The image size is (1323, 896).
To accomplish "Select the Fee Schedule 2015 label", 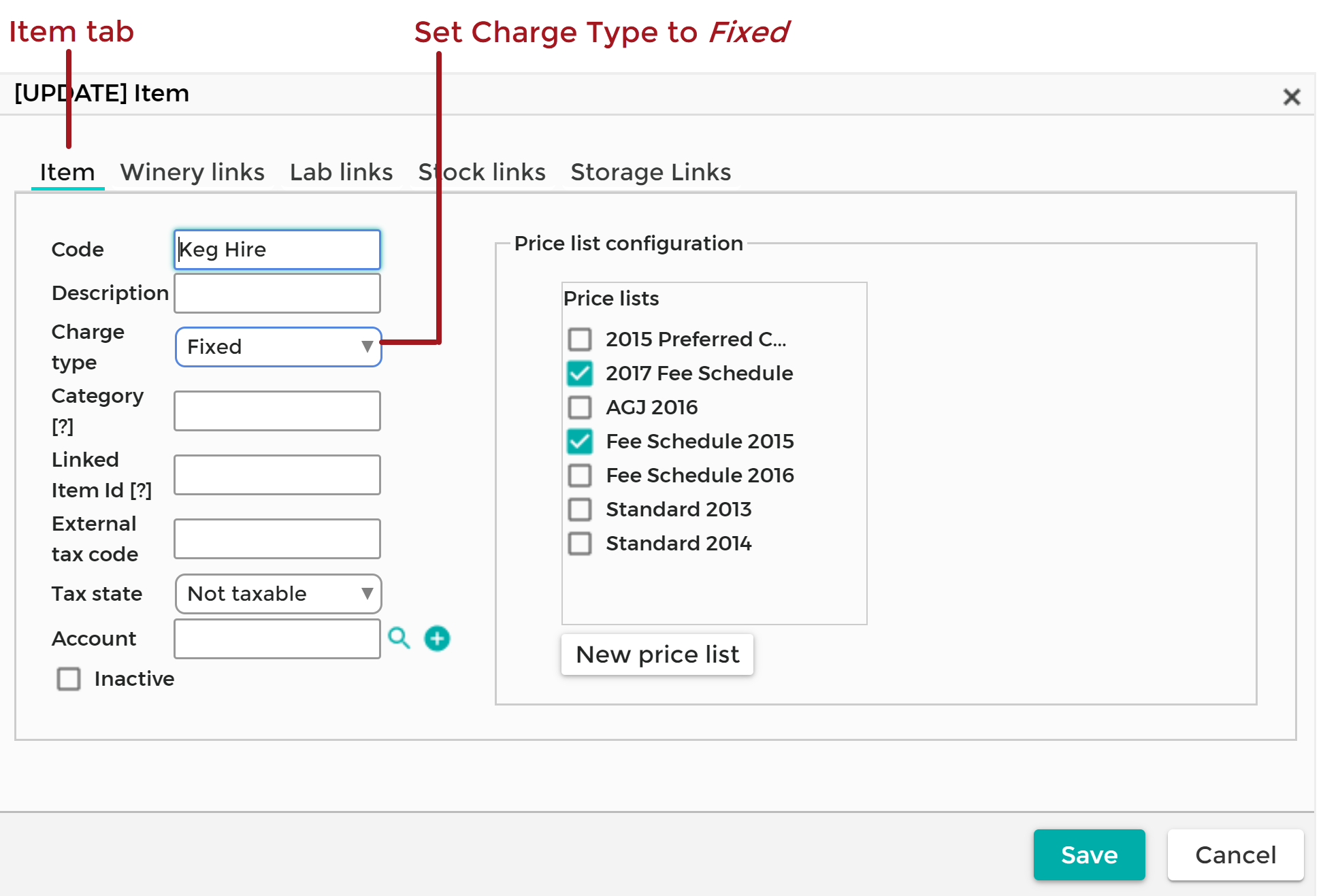I will point(700,441).
